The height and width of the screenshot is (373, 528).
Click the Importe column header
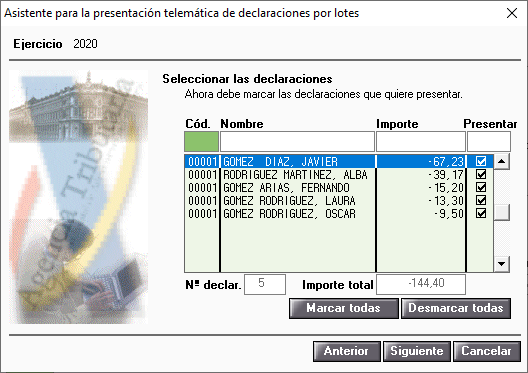coord(397,124)
